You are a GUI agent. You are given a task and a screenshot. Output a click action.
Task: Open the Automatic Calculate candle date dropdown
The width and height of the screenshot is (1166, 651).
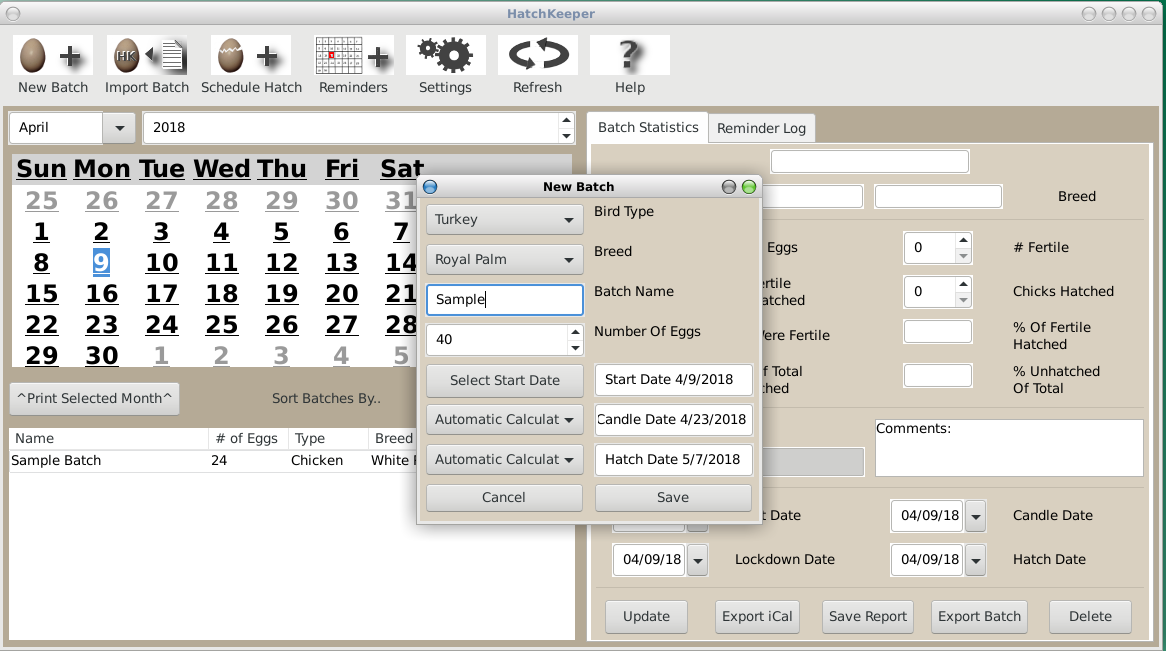click(x=504, y=419)
